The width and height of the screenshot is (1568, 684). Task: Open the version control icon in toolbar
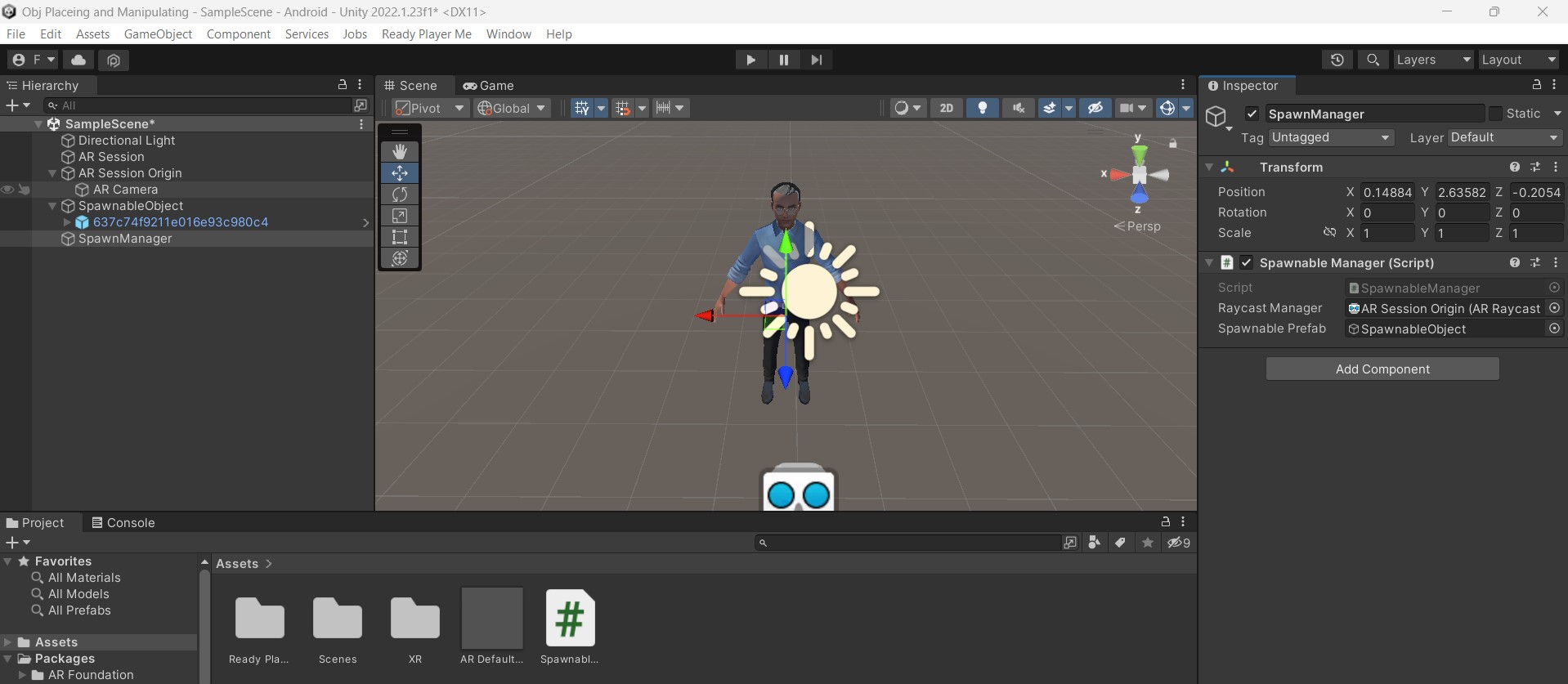[114, 60]
